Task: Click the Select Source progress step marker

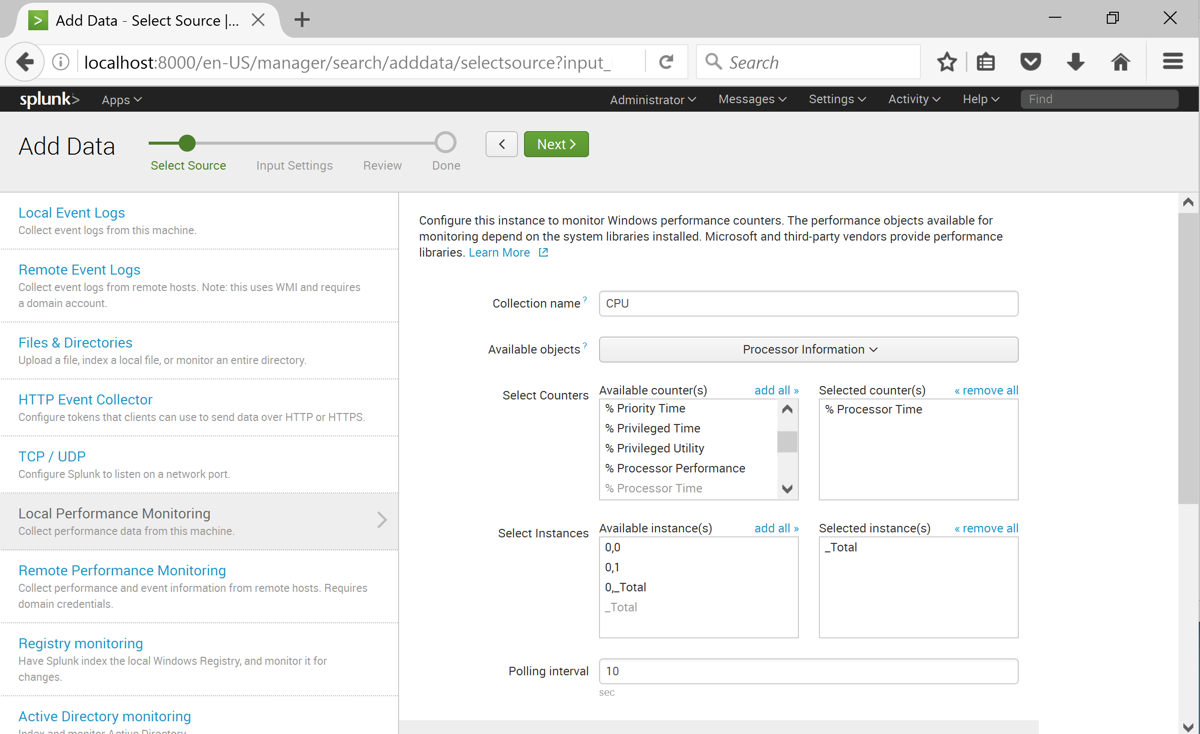Action: [x=187, y=143]
